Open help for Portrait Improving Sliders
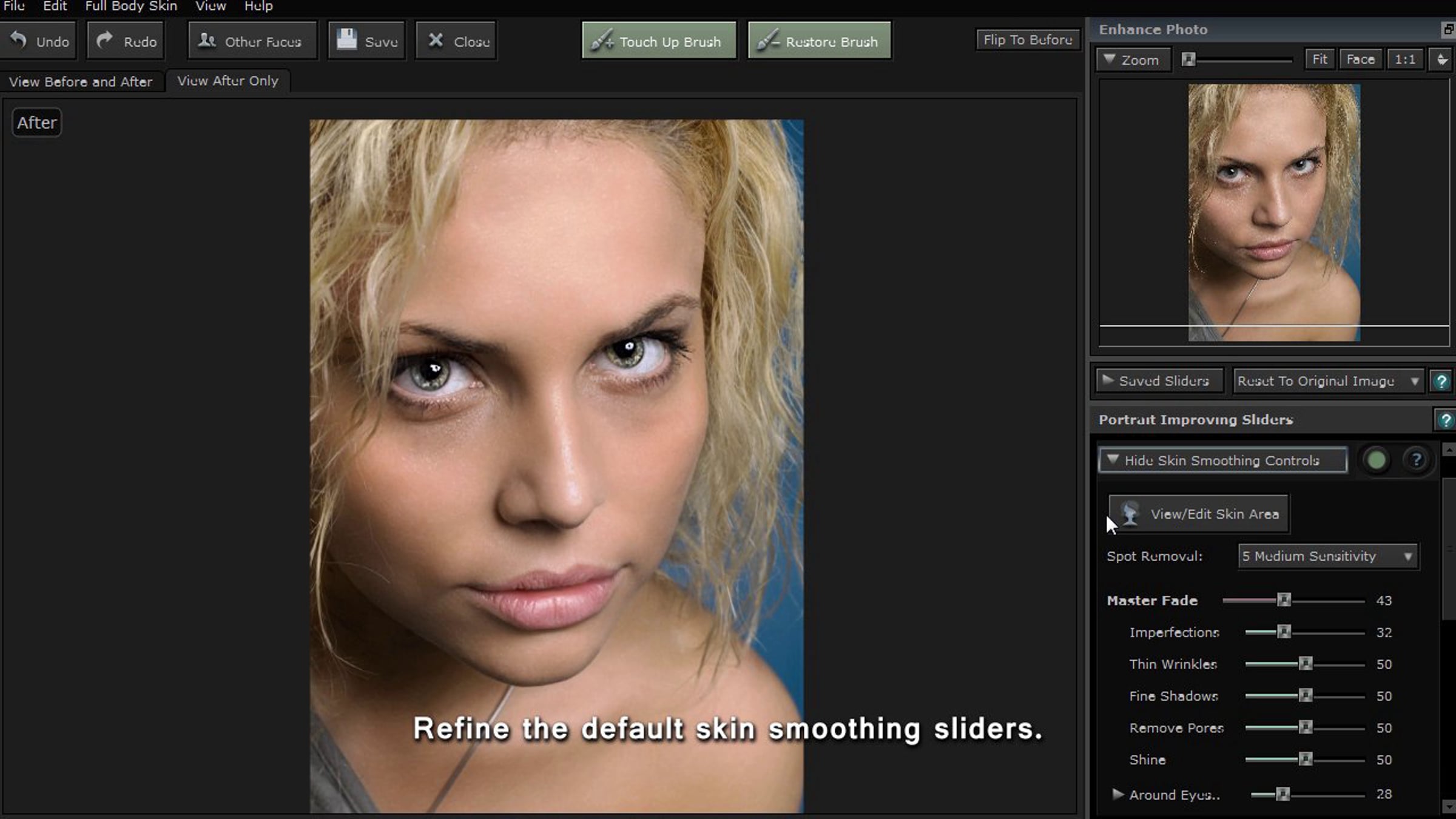Viewport: 1456px width, 819px height. click(1445, 420)
